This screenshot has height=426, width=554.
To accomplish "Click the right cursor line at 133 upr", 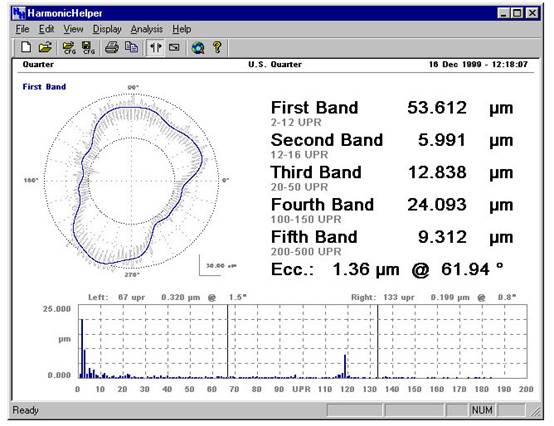I will 377,341.
